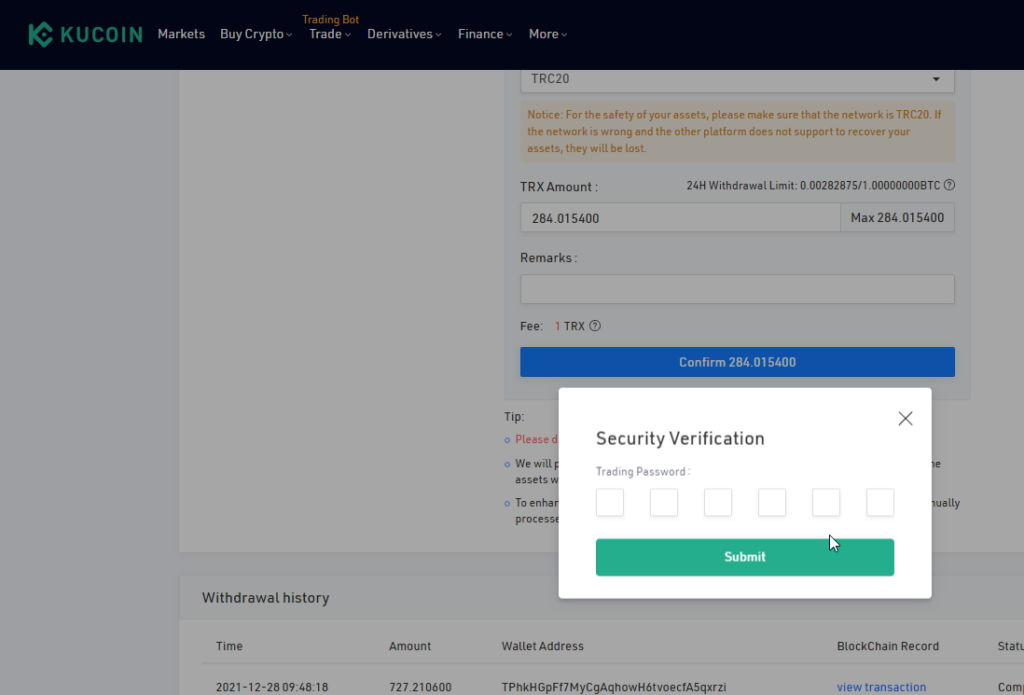
Task: Open the Finance menu
Action: pos(485,34)
